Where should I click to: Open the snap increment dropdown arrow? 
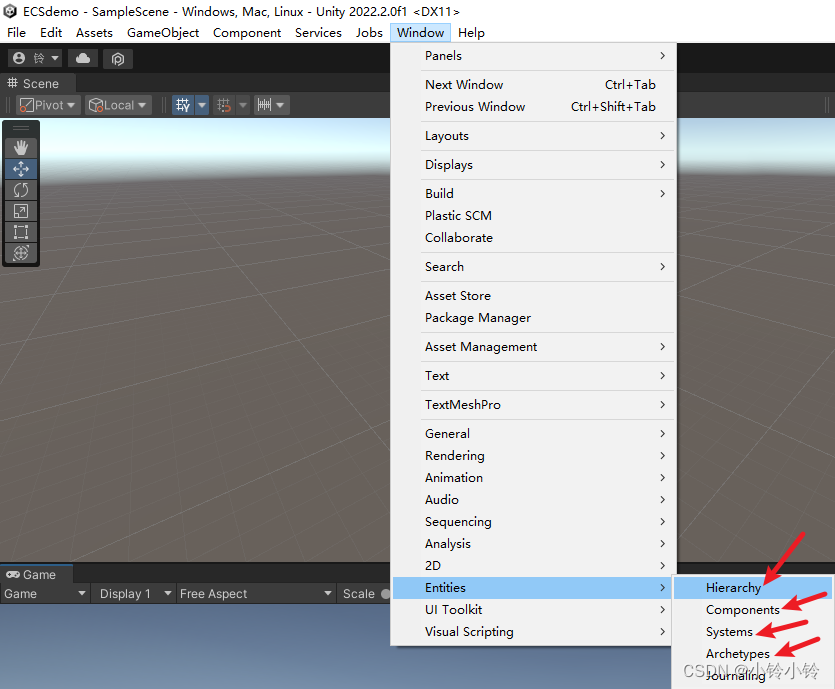[281, 105]
